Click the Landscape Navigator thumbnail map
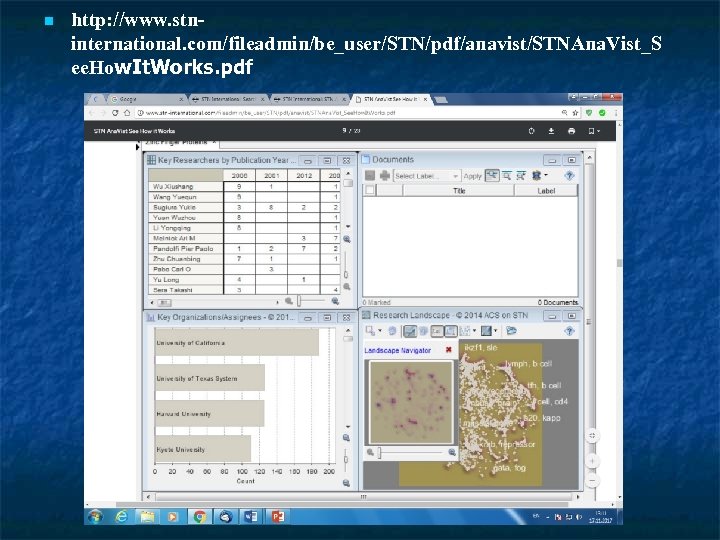Screen dimensions: 720x540 coord(411,402)
